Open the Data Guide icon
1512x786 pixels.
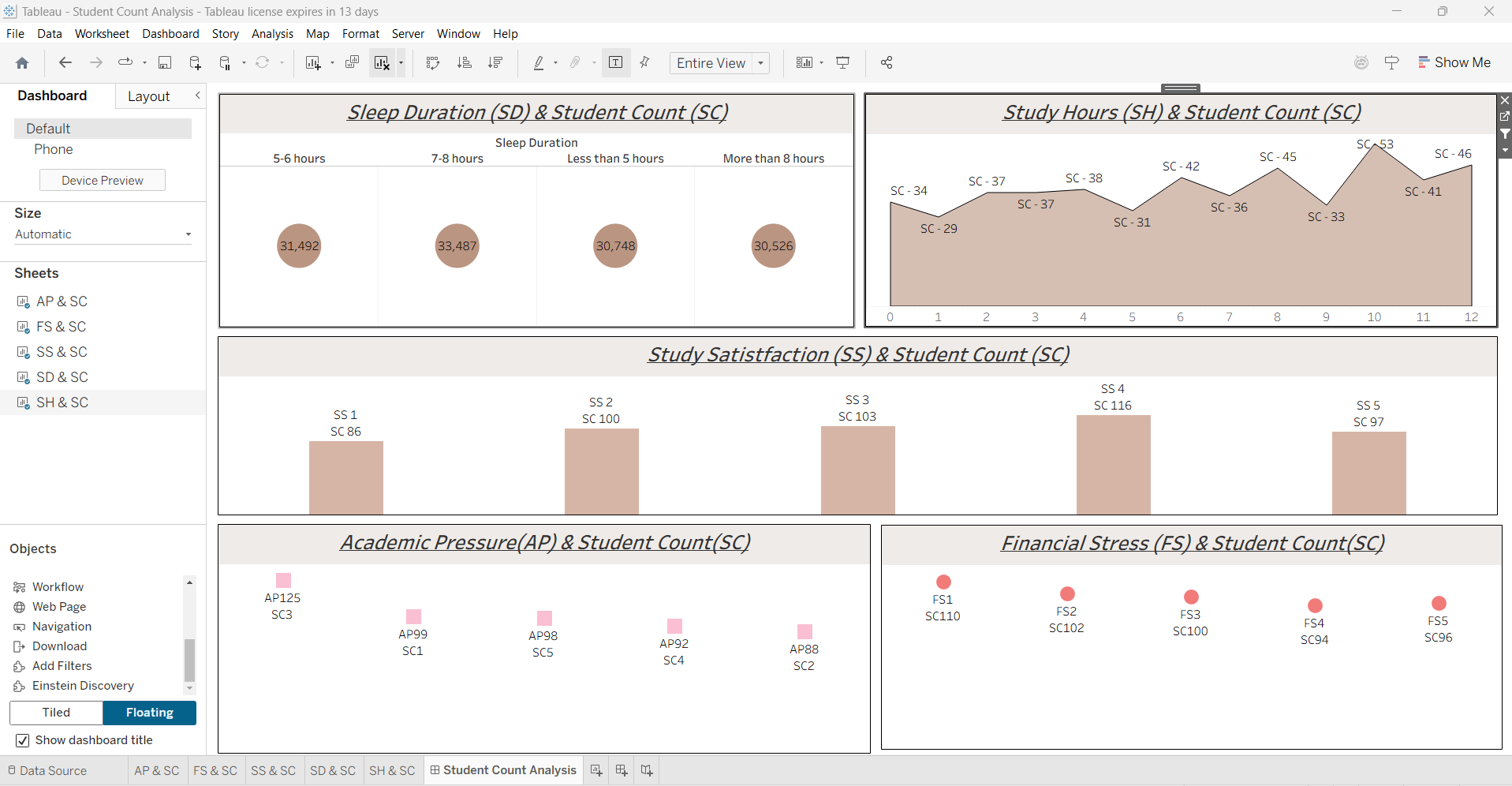[1391, 62]
